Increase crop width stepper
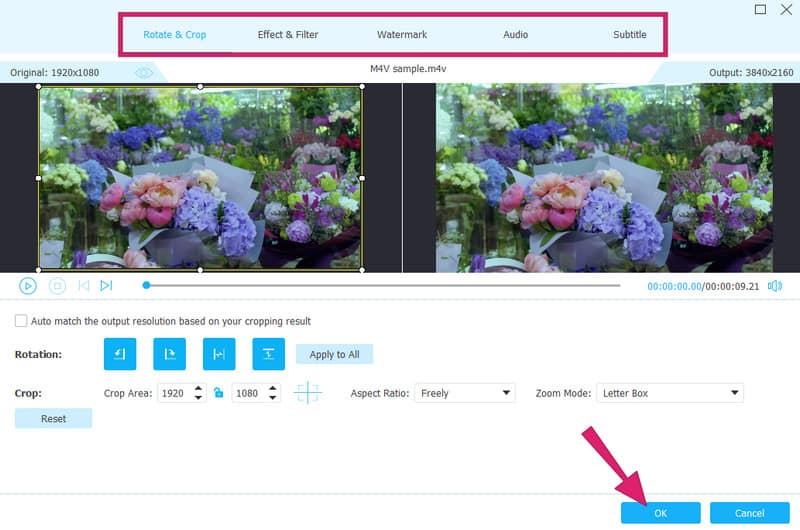800x530 pixels. (198, 389)
